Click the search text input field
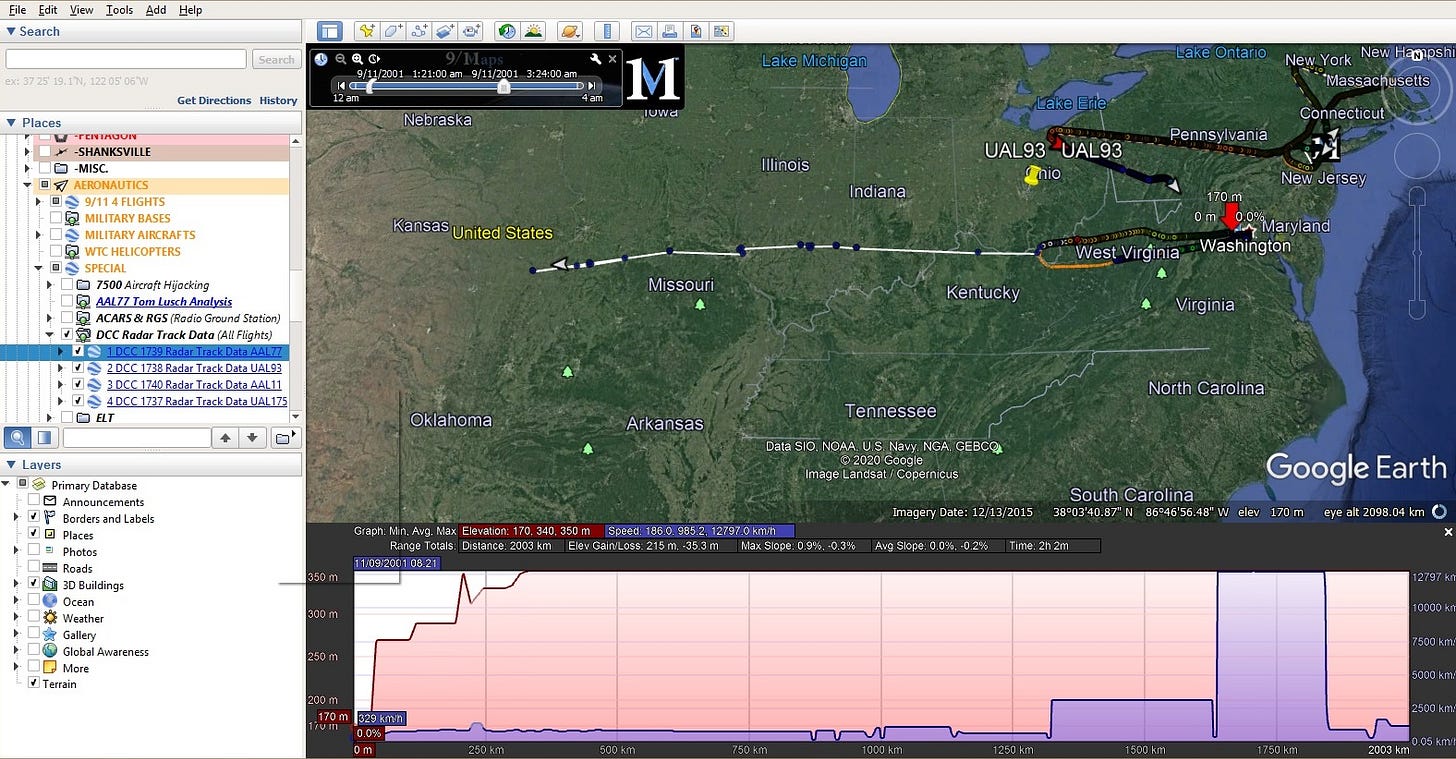 (x=126, y=59)
